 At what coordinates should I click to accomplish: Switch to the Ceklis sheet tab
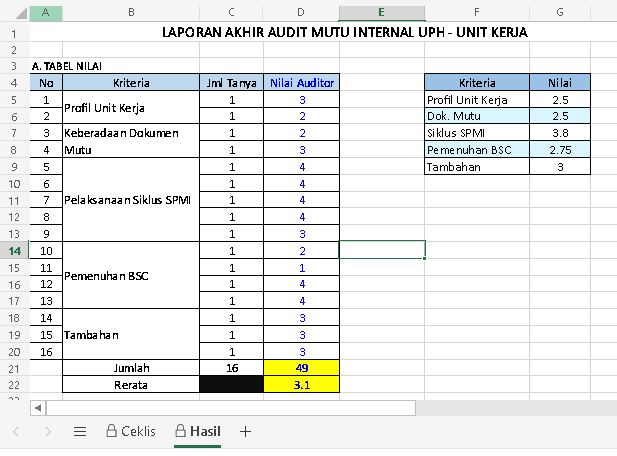click(x=138, y=432)
